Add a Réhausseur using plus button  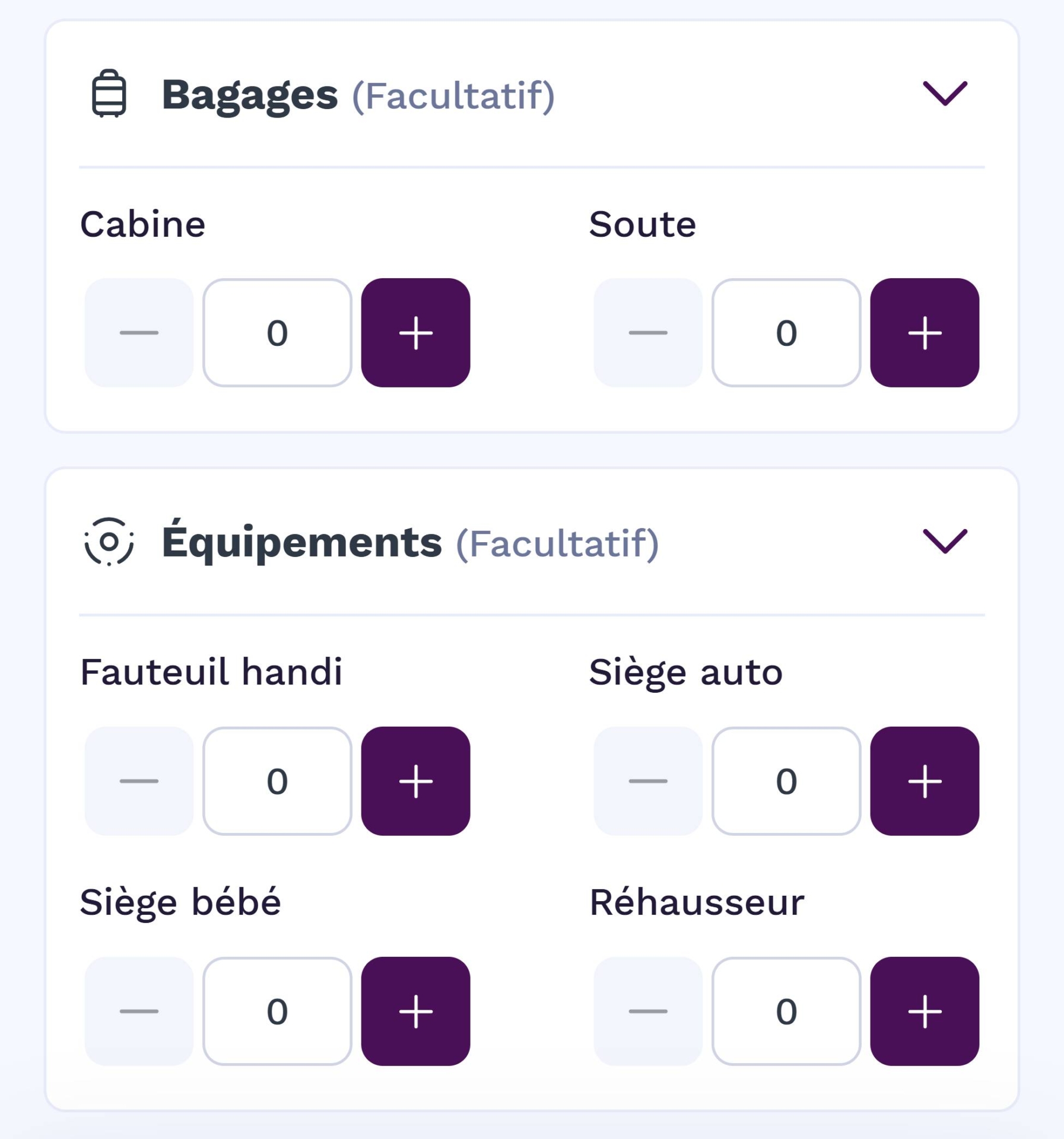tap(925, 1011)
